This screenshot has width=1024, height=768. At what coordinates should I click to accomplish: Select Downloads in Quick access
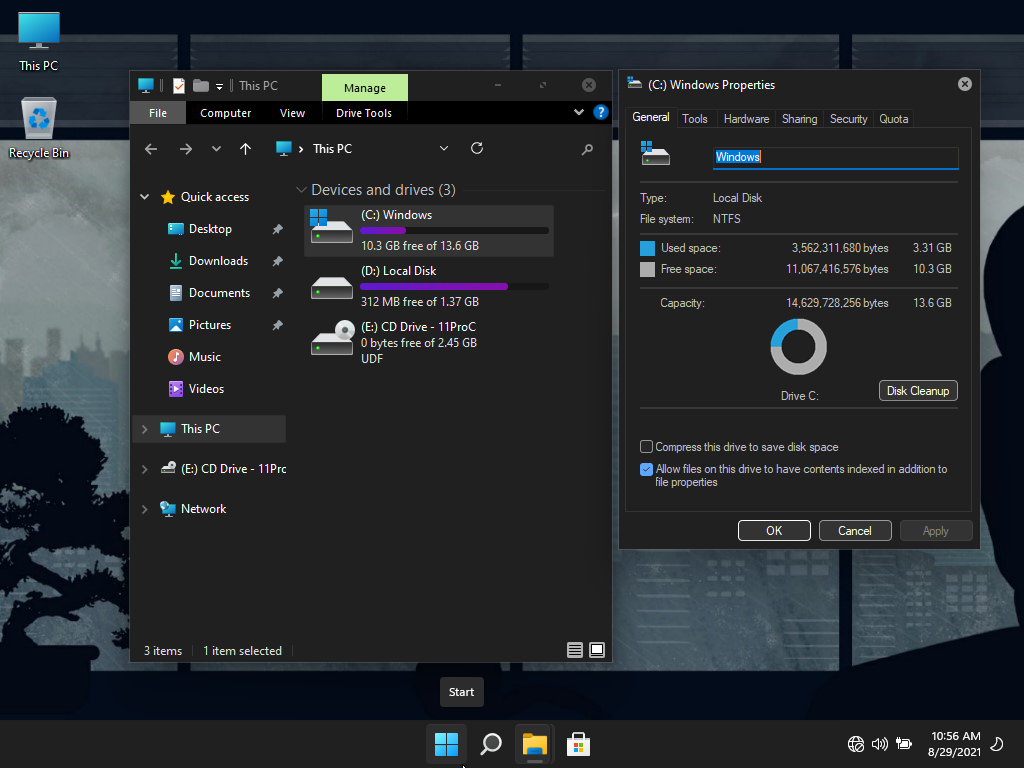(x=218, y=261)
